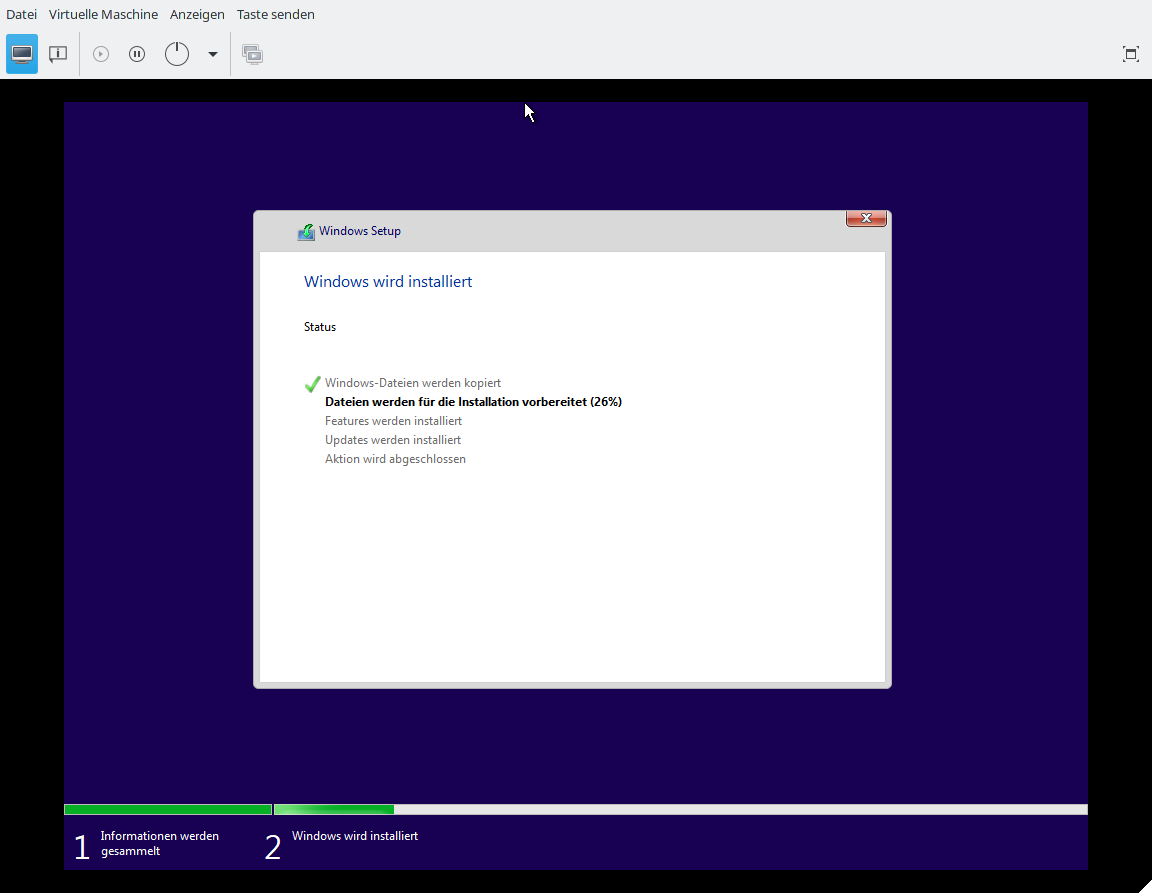The height and width of the screenshot is (893, 1152).
Task: Click the completed step 1 progress bar
Action: (168, 809)
